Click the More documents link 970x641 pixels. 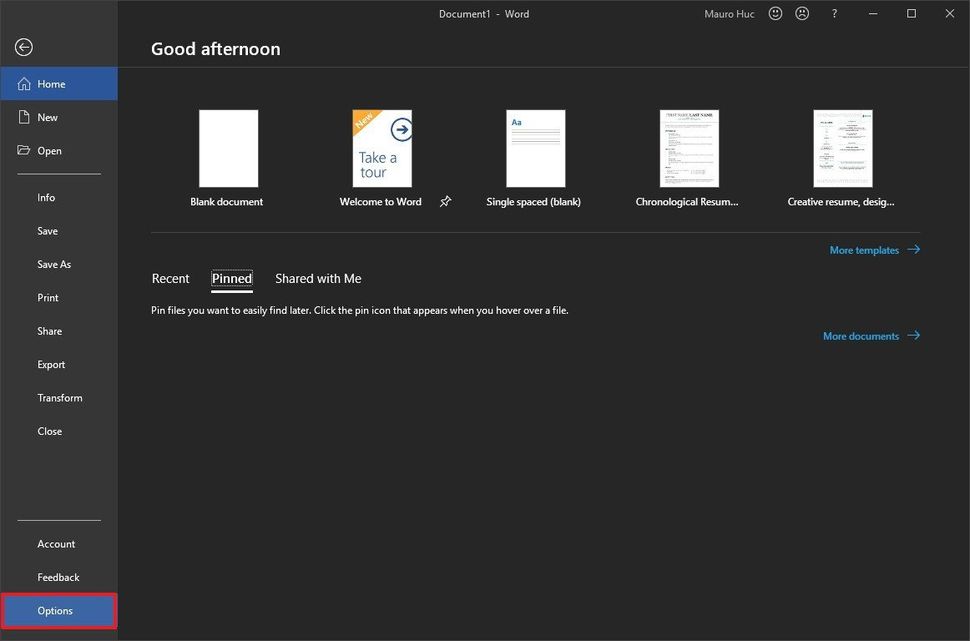(862, 335)
